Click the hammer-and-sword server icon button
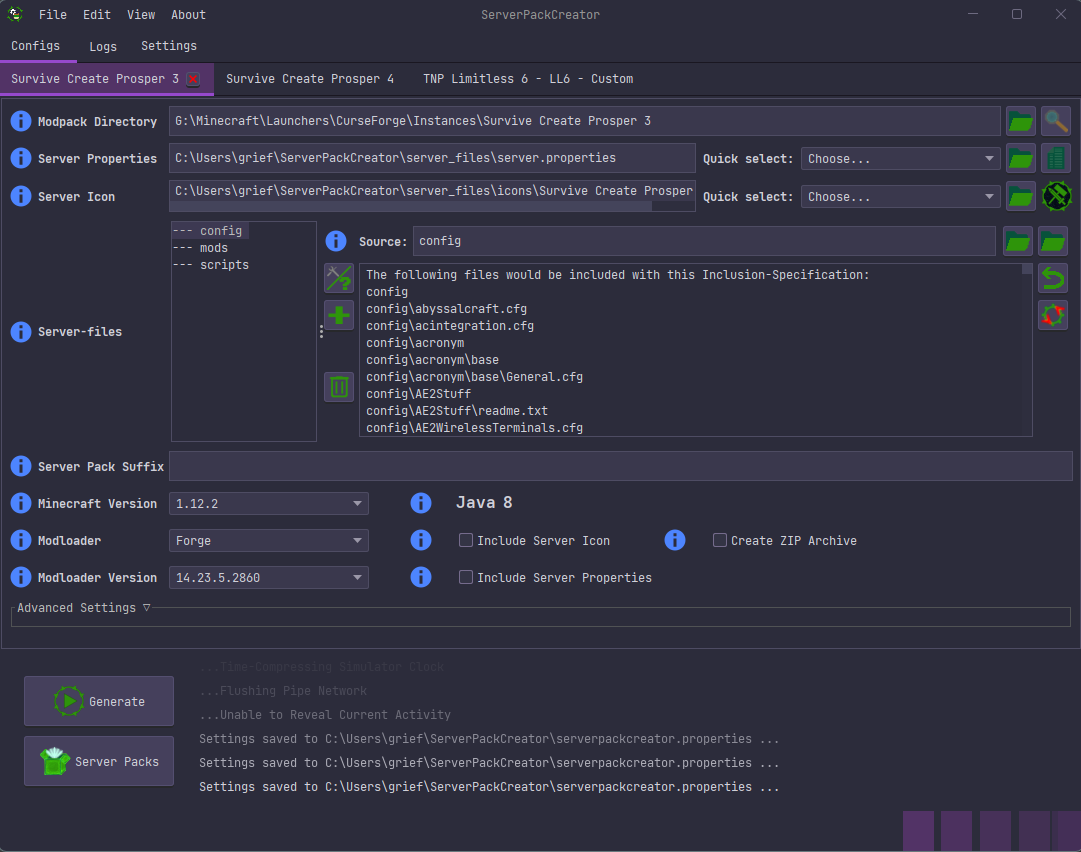Viewport: 1081px width, 852px height. 1056,196
